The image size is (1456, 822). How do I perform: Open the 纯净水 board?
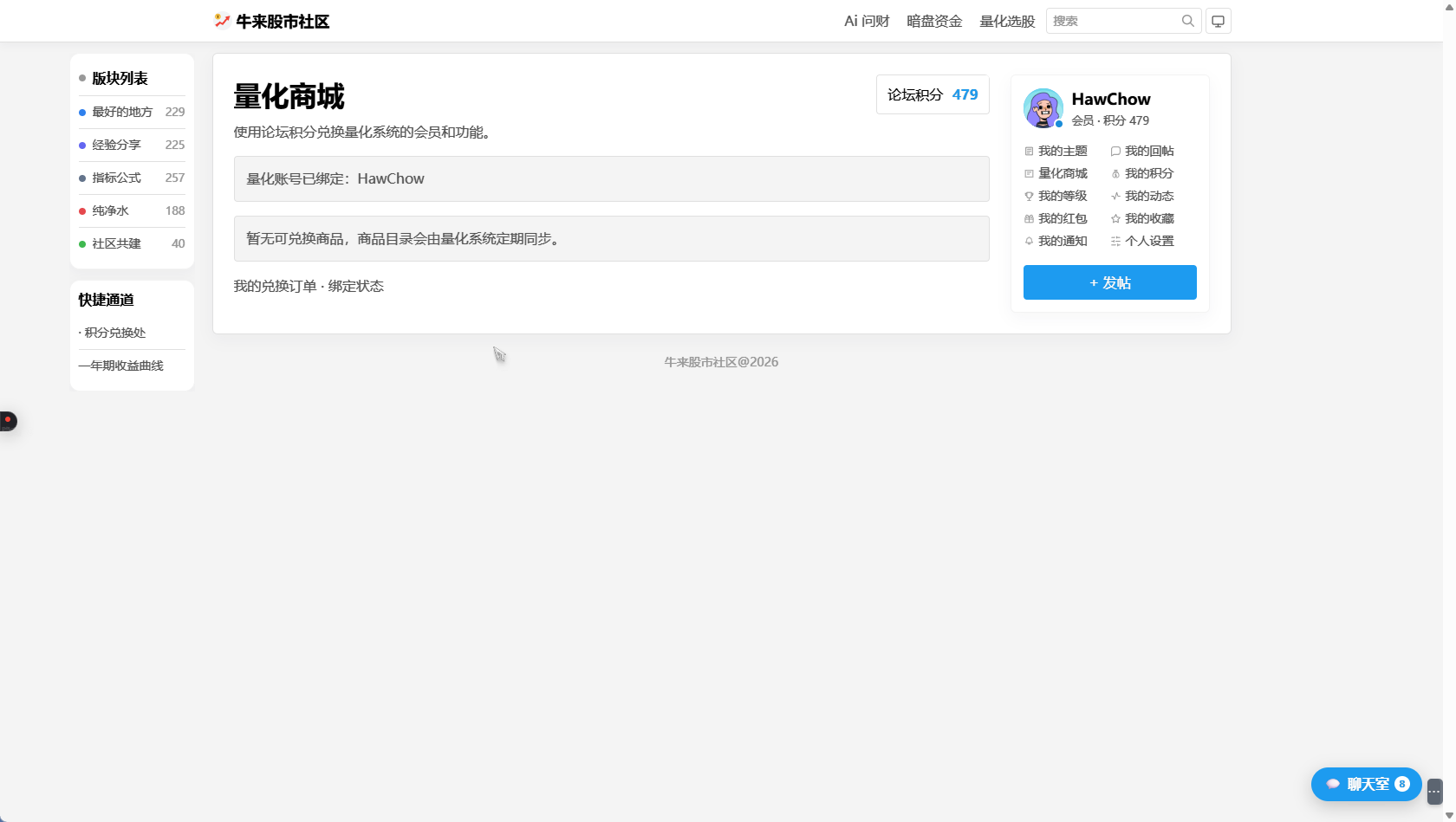point(132,210)
